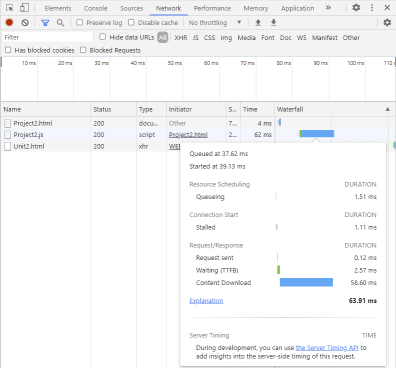Check Blocked Requests option
This screenshot has height=368, width=396.
click(x=83, y=50)
